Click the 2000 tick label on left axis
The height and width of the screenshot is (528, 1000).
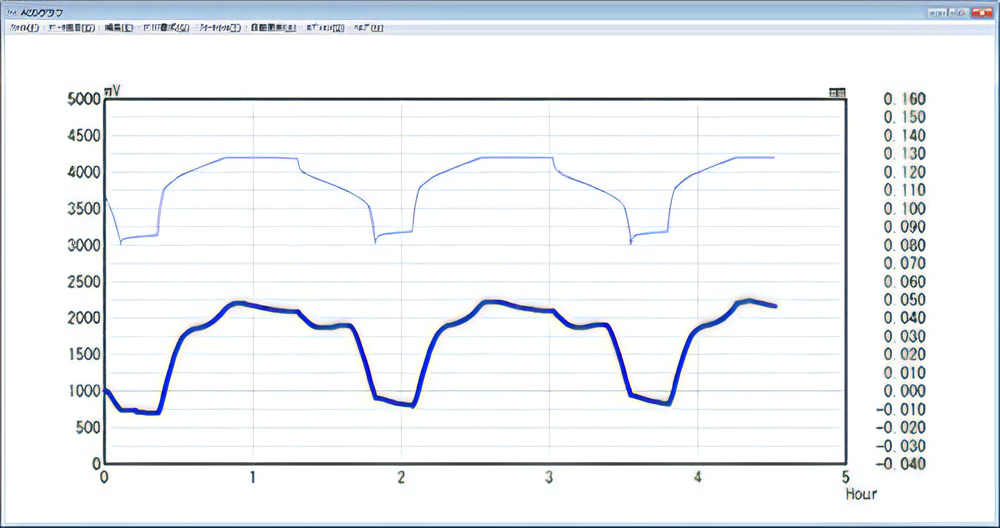(x=84, y=318)
